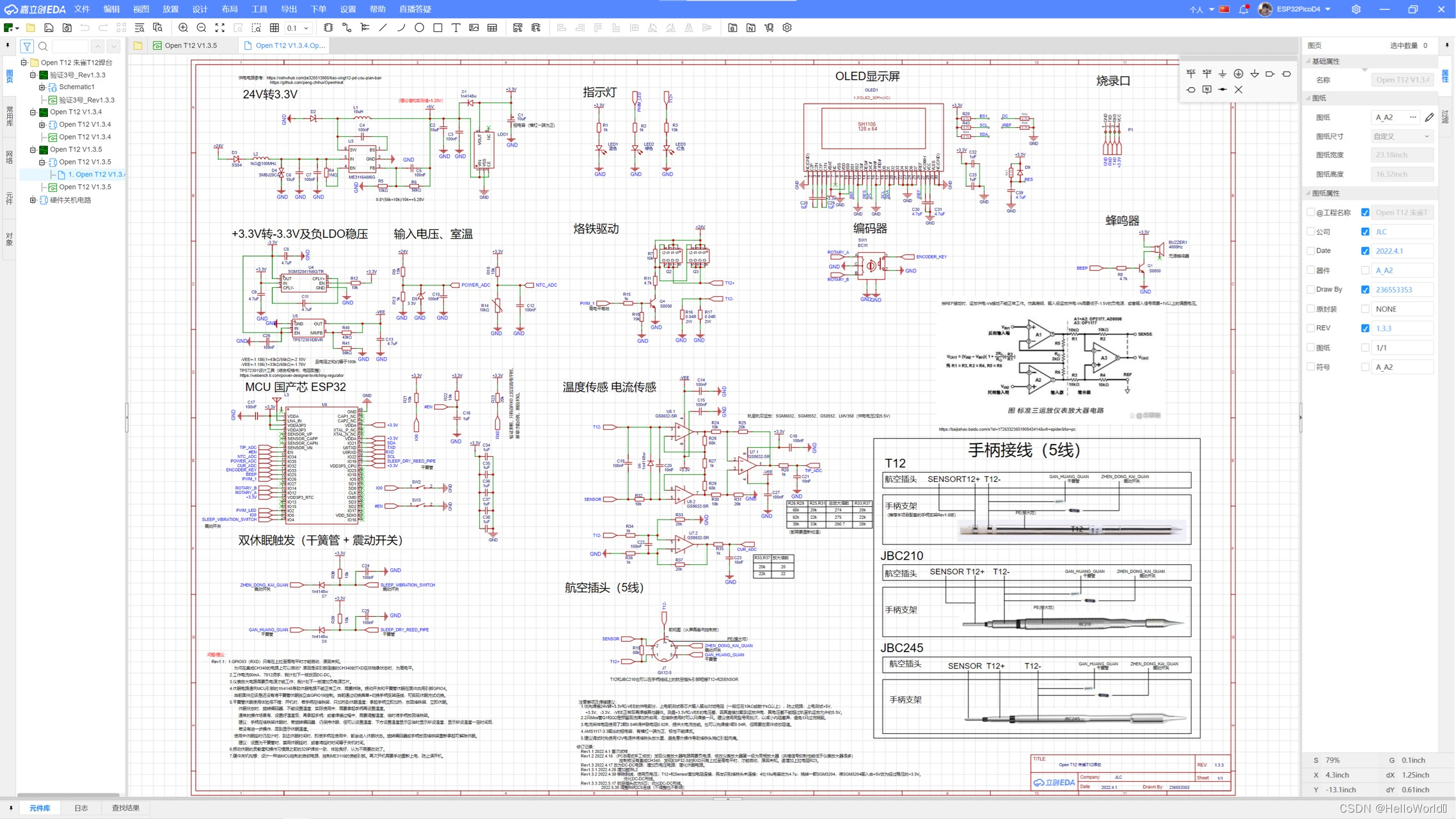1456x819 pixels.
Task: Click the filter funnel icon in left panel
Action: pos(27,46)
